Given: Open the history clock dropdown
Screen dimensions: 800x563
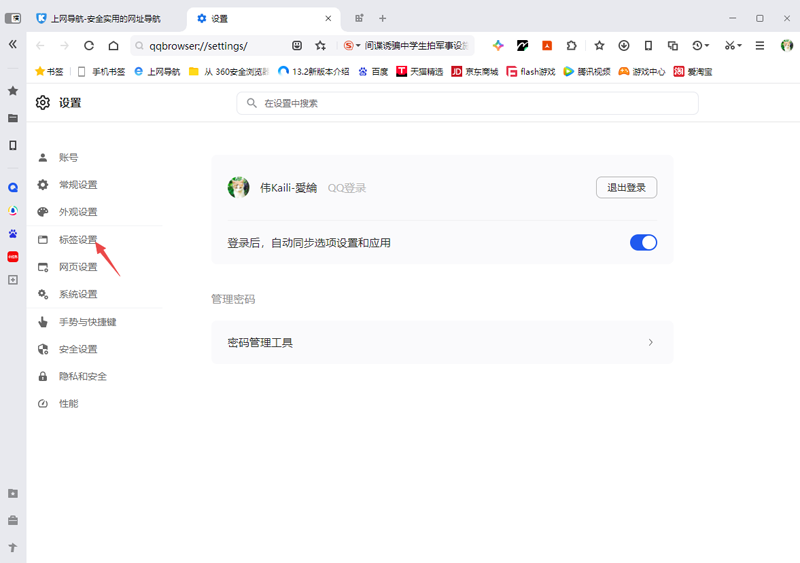Looking at the screenshot, I should [x=701, y=46].
